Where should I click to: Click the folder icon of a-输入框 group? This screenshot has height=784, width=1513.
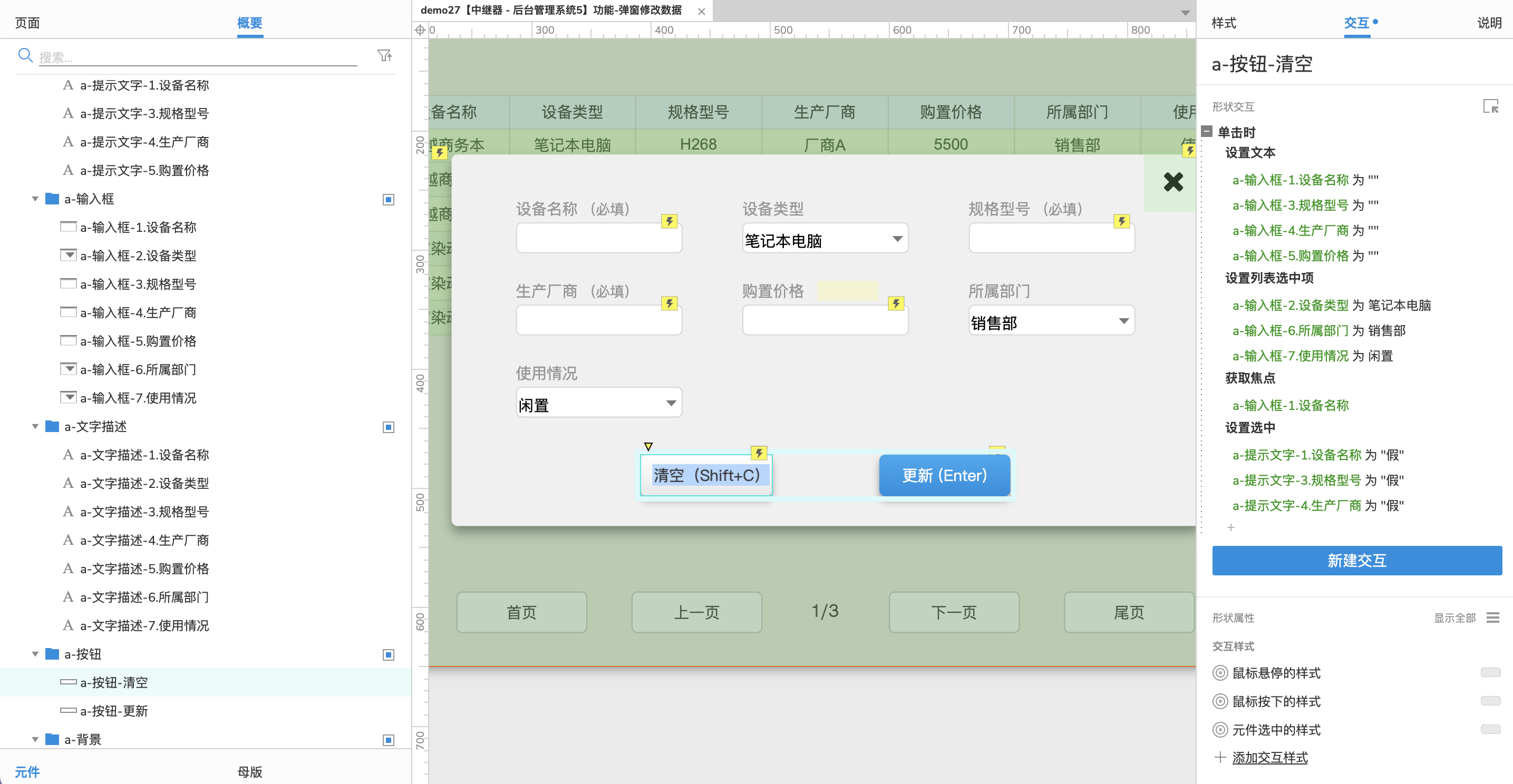[52, 198]
